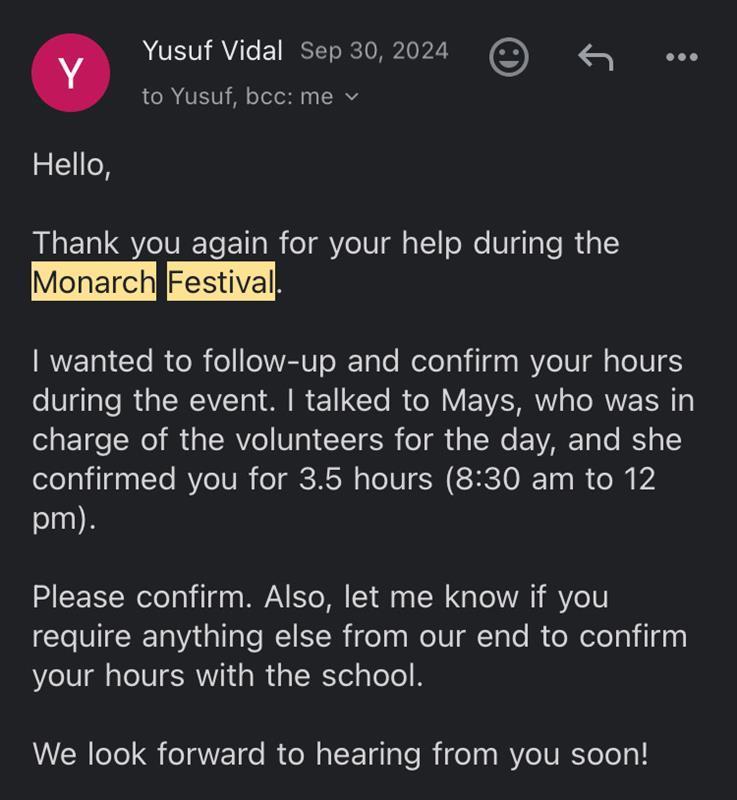Click the "Hello," greeting line
This screenshot has height=800, width=737.
tap(71, 164)
